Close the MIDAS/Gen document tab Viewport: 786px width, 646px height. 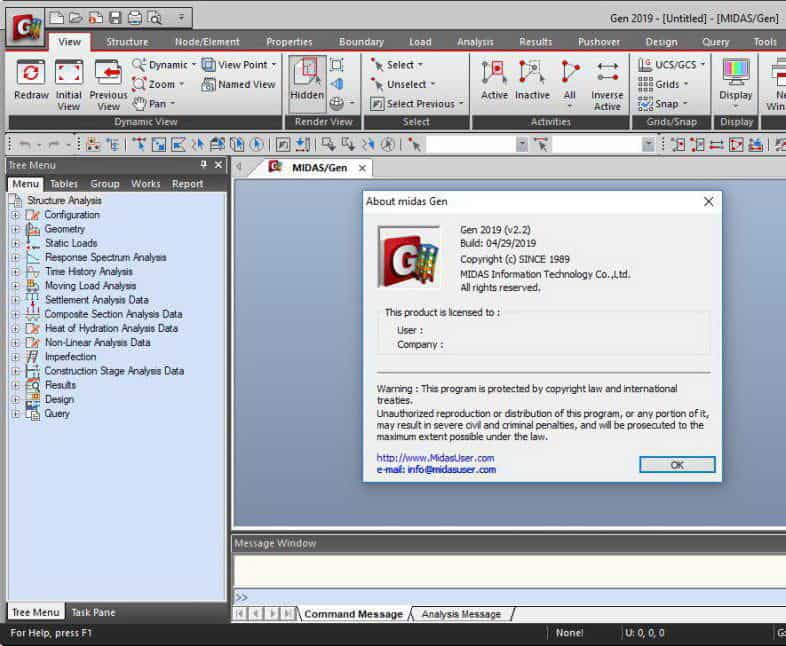tap(362, 168)
